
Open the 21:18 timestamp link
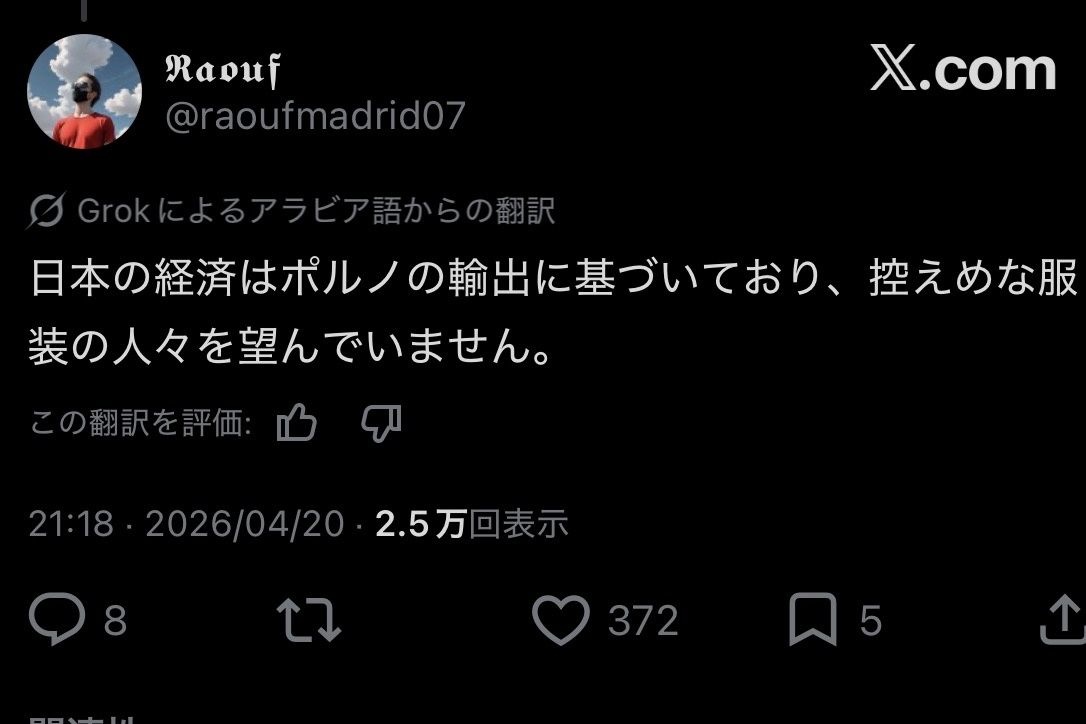pos(71,524)
